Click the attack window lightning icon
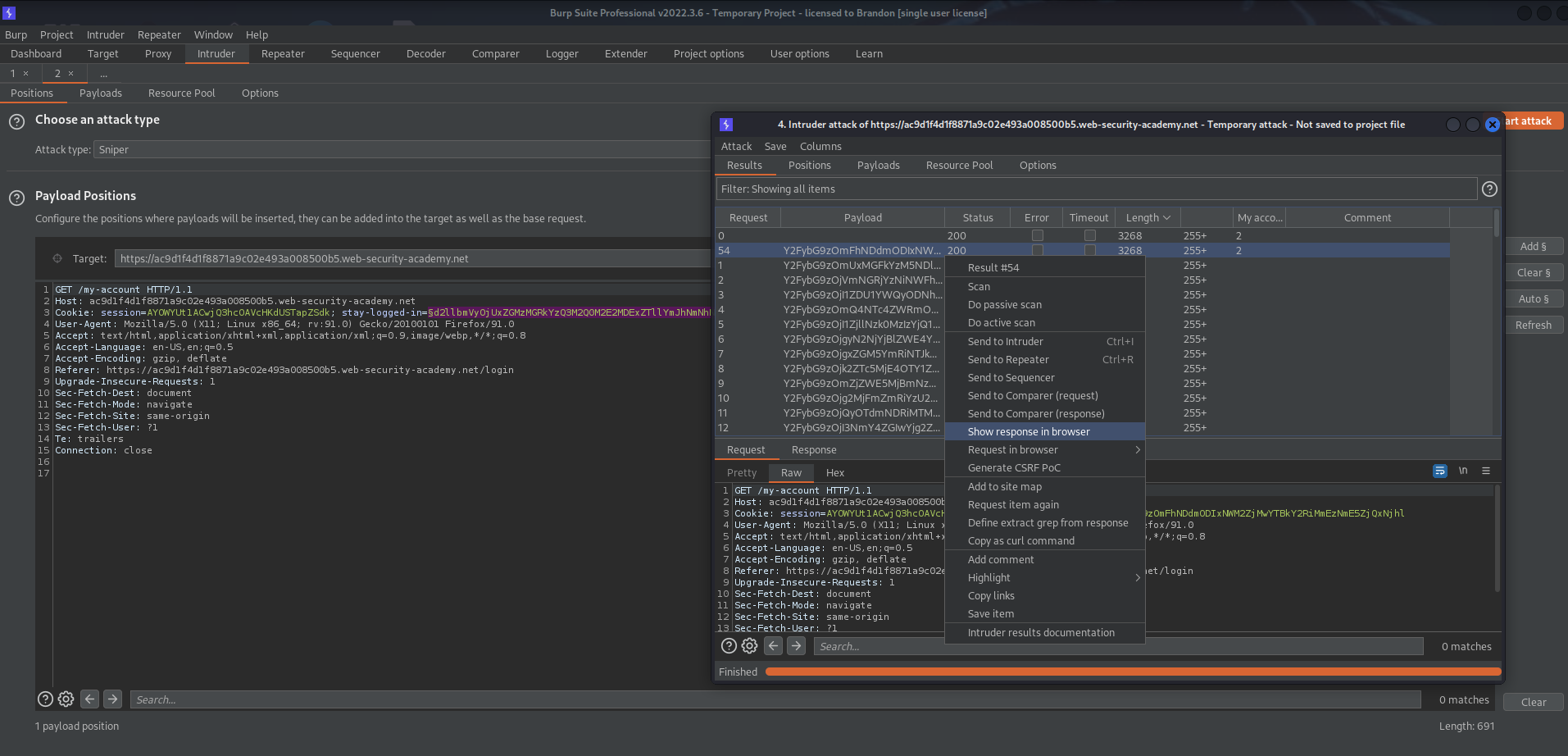 tap(726, 125)
